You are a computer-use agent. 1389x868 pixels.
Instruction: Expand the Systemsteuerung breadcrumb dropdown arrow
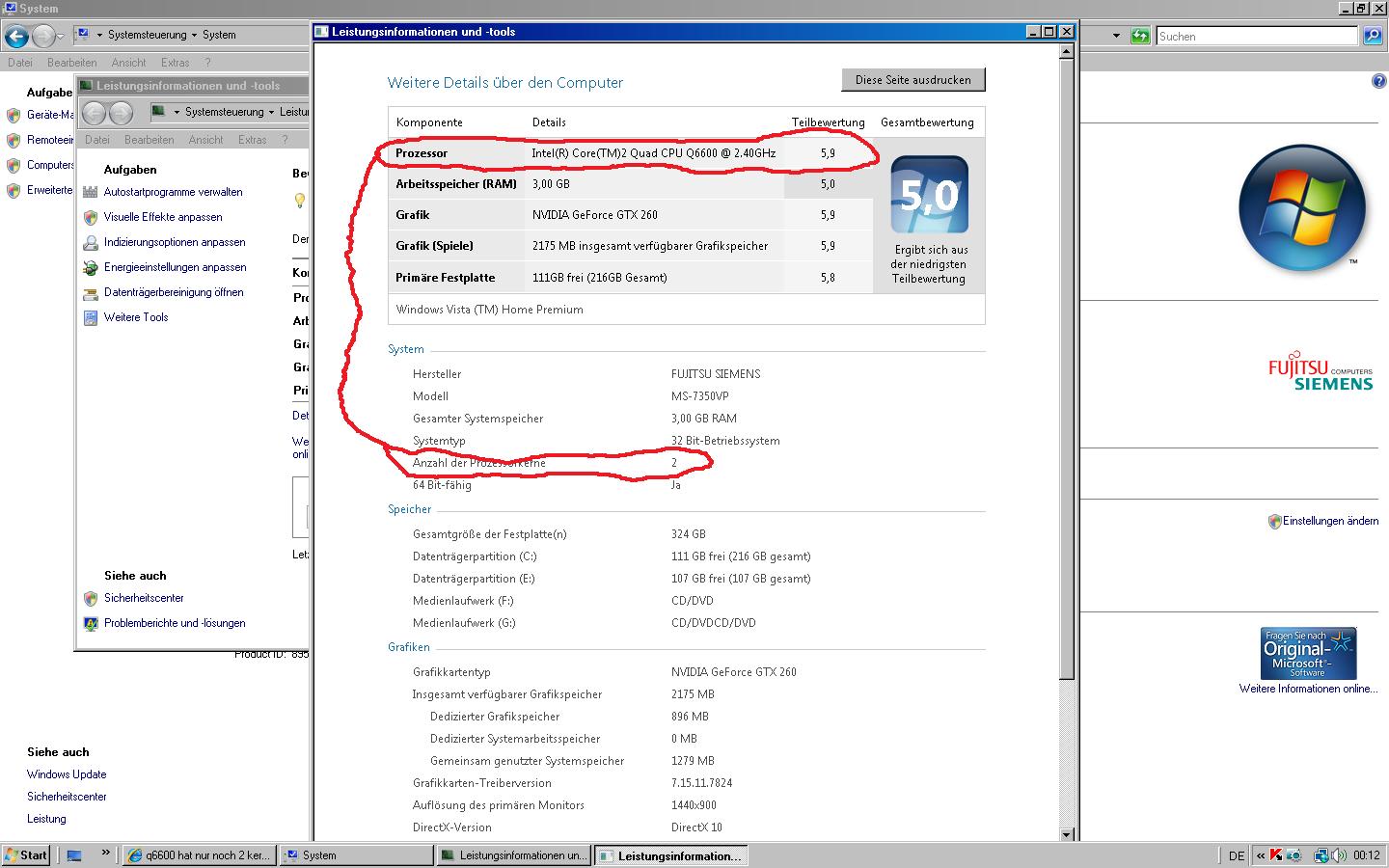coord(194,35)
